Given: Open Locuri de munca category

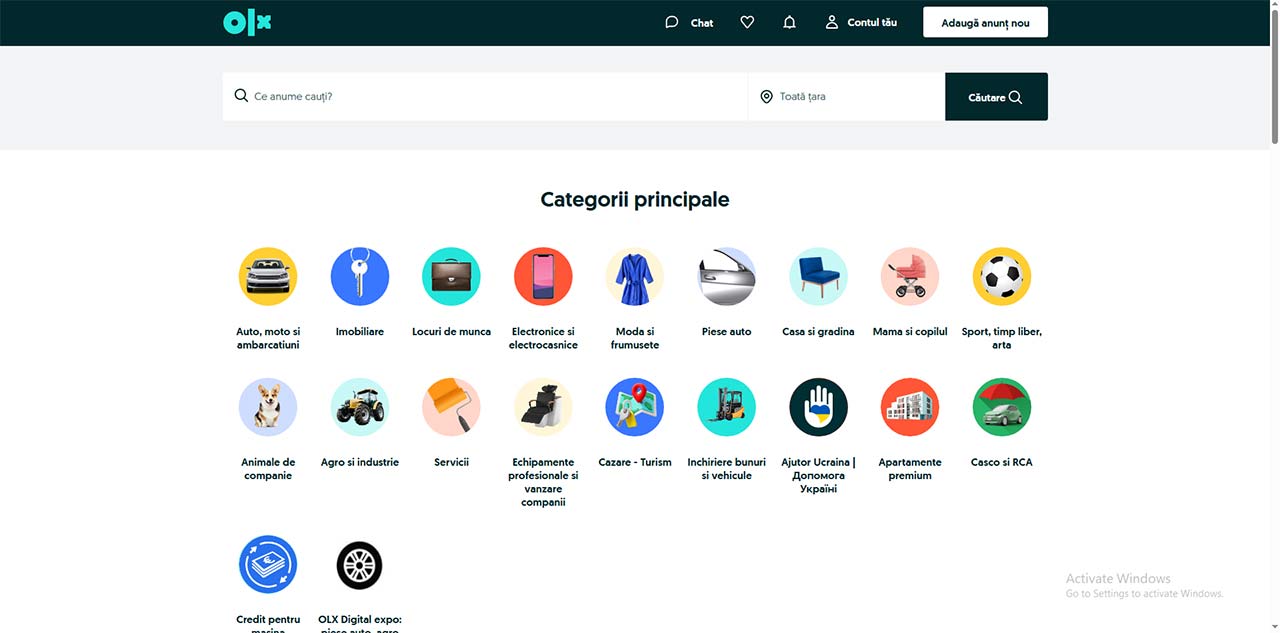Looking at the screenshot, I should click(451, 277).
